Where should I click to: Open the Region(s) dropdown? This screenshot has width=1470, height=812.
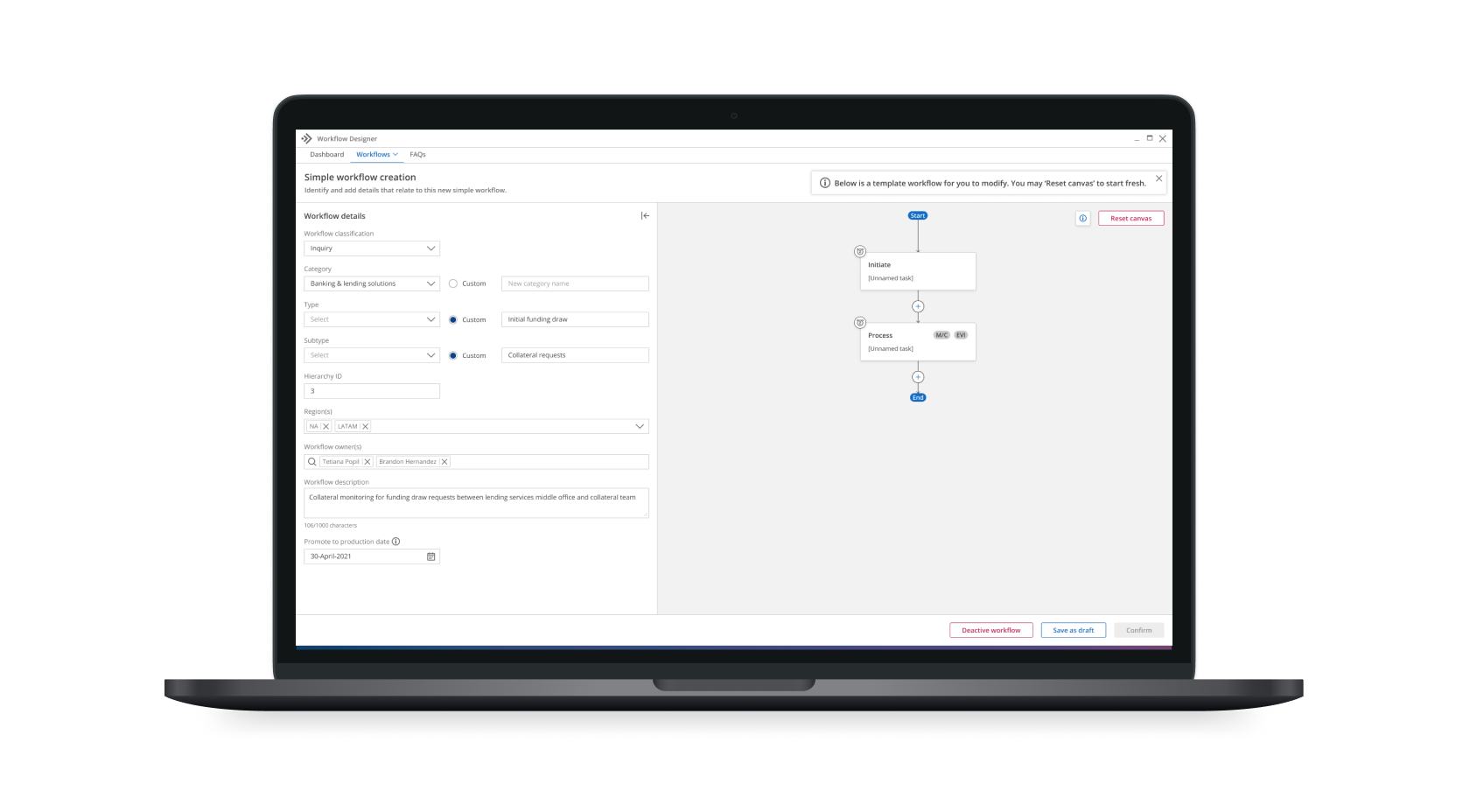click(x=640, y=426)
